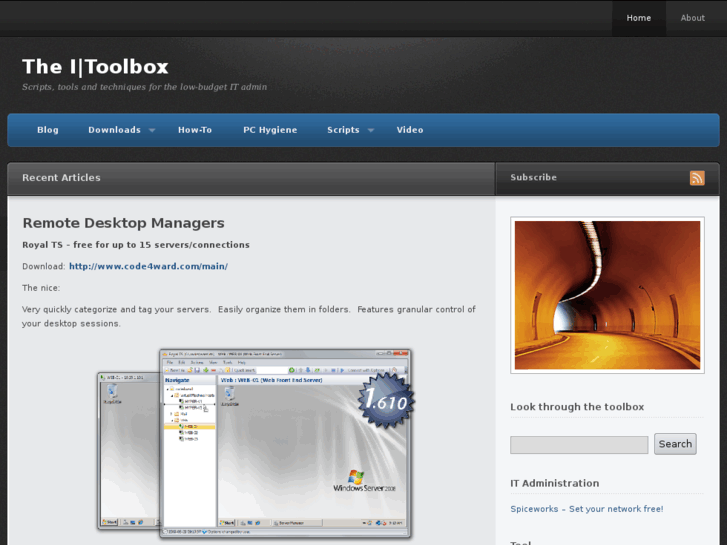Open the Video section
This screenshot has width=727, height=545.
(x=410, y=130)
